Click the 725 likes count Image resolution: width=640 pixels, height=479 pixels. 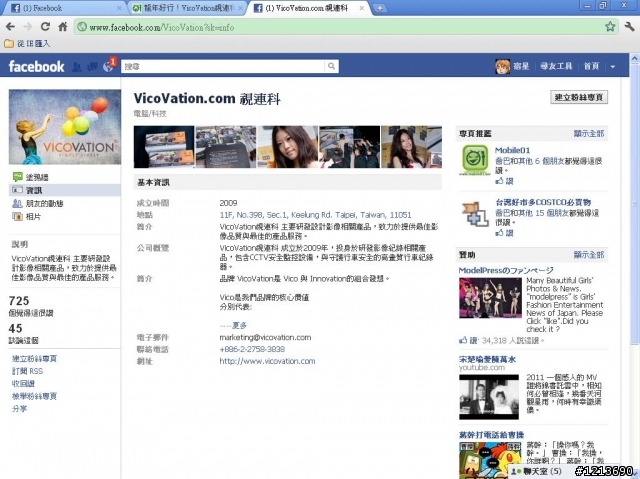click(x=19, y=301)
